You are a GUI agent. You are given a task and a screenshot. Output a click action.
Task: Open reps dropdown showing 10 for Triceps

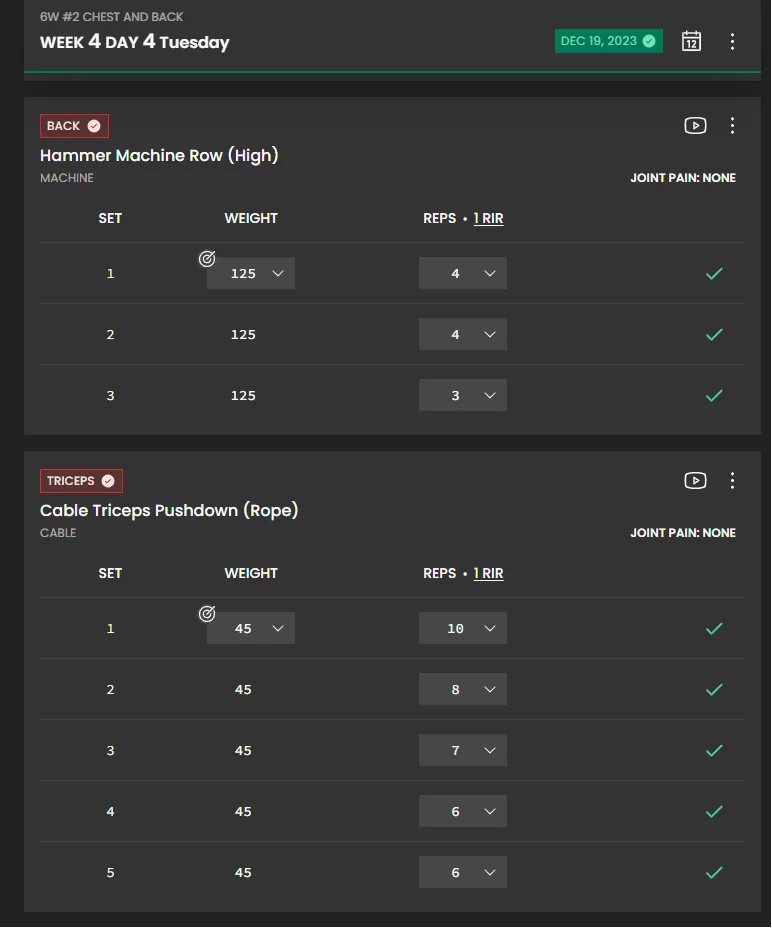(x=463, y=628)
